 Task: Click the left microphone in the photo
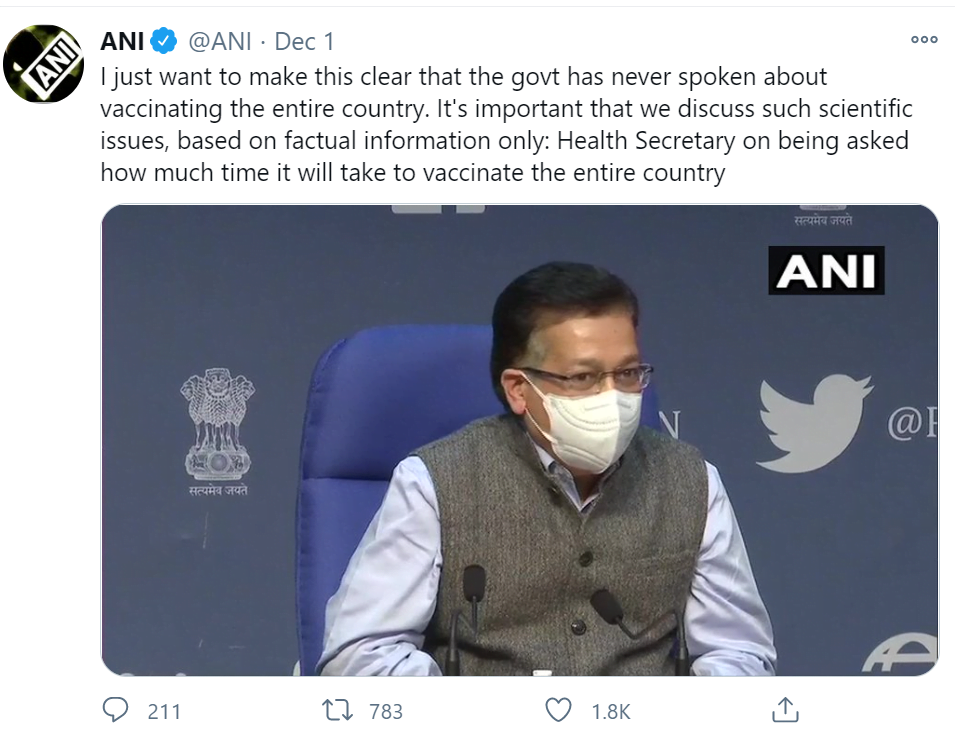point(473,590)
